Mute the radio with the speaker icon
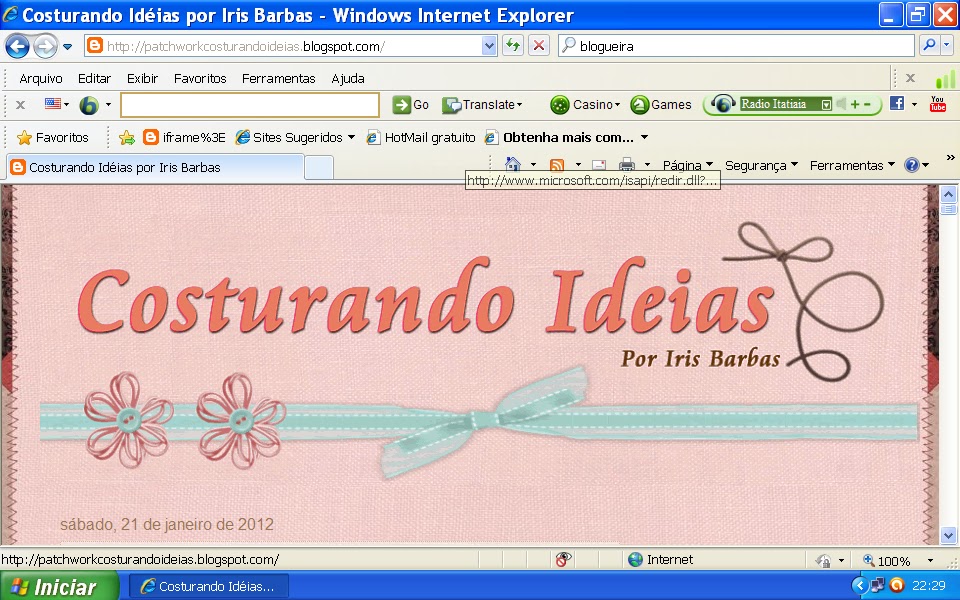 point(841,104)
